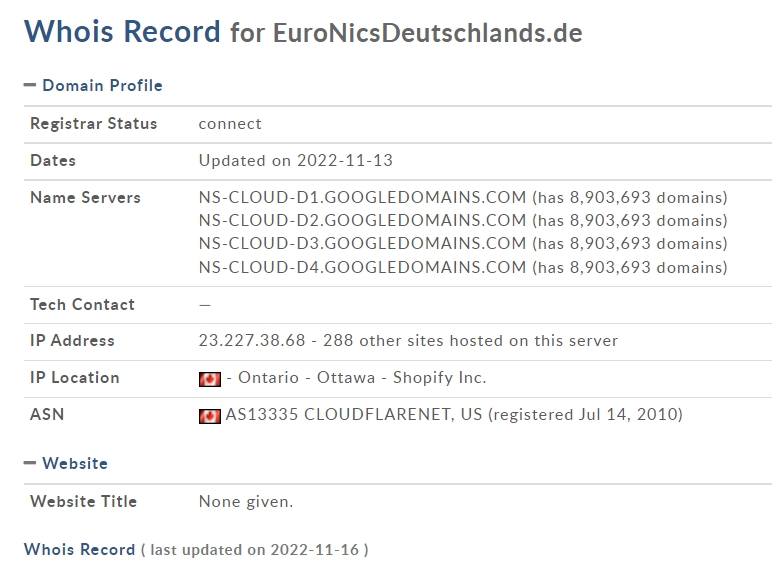This screenshot has width=772, height=566.
Task: Click the Canada flag next to Ontario
Action: pyautogui.click(x=210, y=379)
